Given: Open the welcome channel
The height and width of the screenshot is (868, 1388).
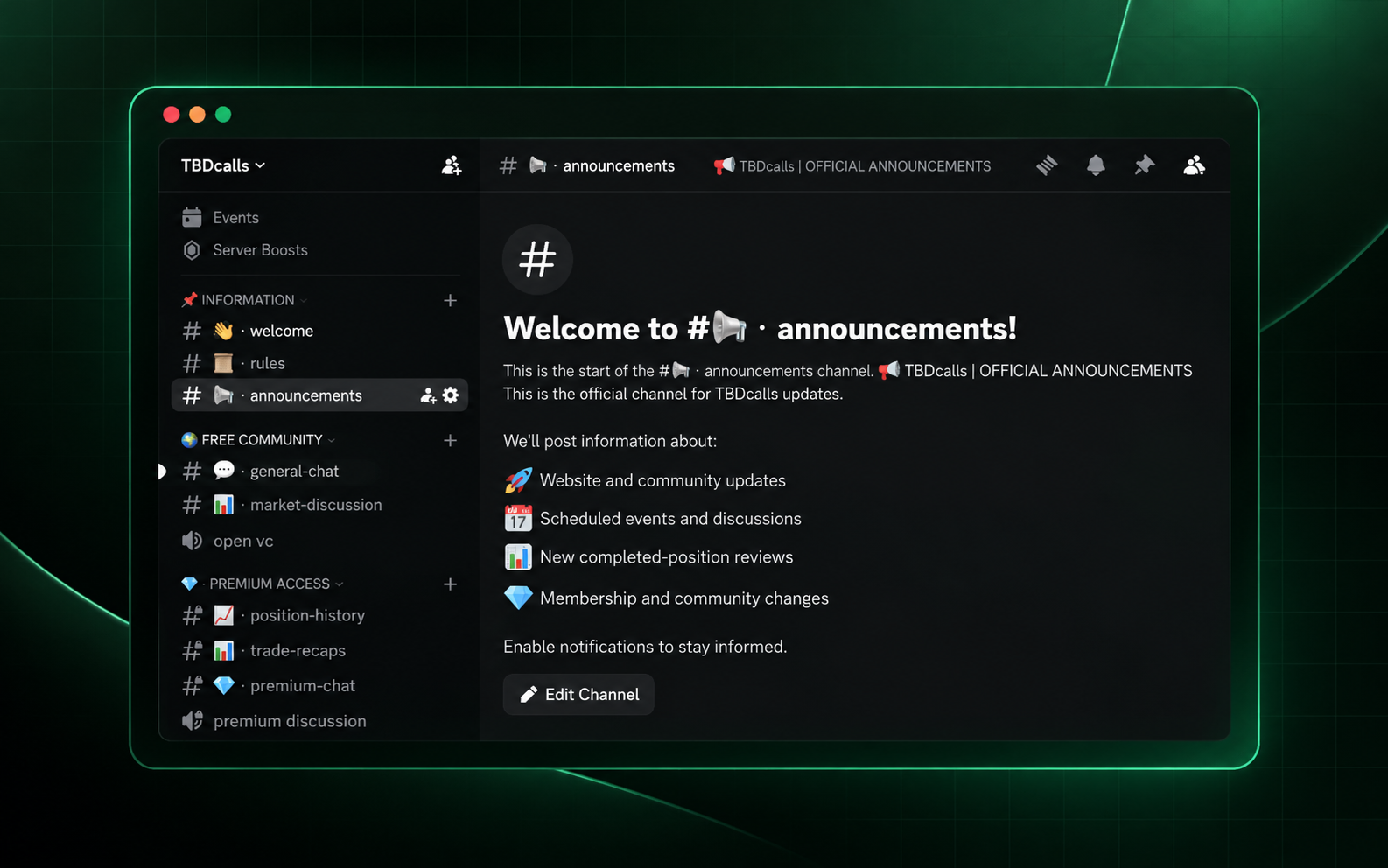Looking at the screenshot, I should click(x=320, y=331).
